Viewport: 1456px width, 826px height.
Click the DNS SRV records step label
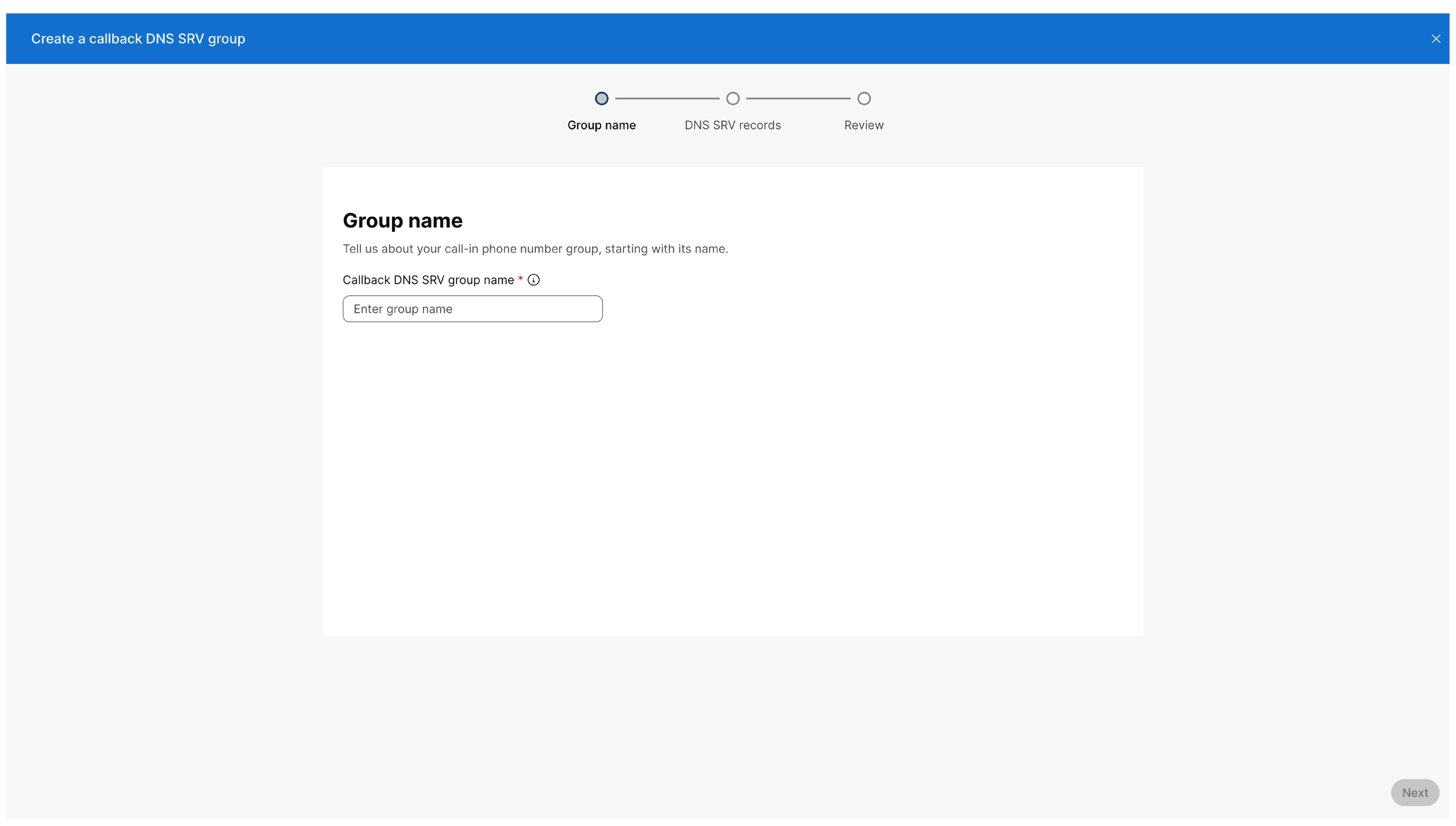click(733, 125)
